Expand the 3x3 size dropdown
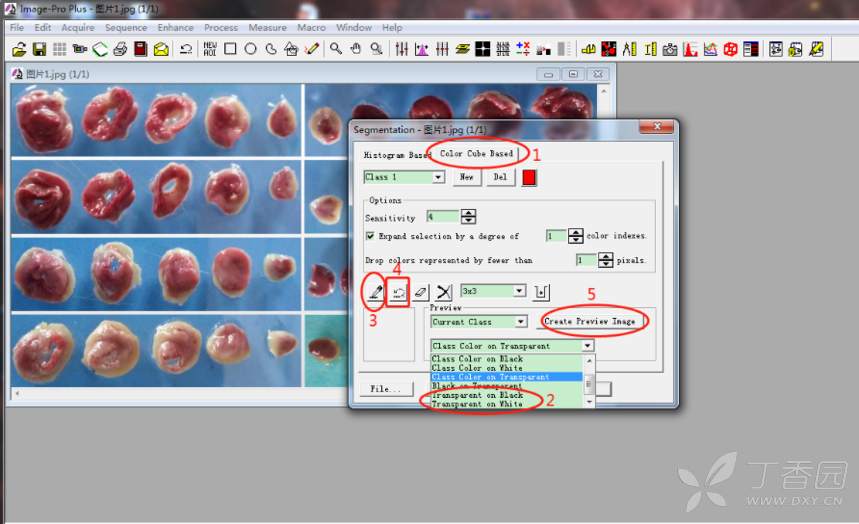 (519, 291)
